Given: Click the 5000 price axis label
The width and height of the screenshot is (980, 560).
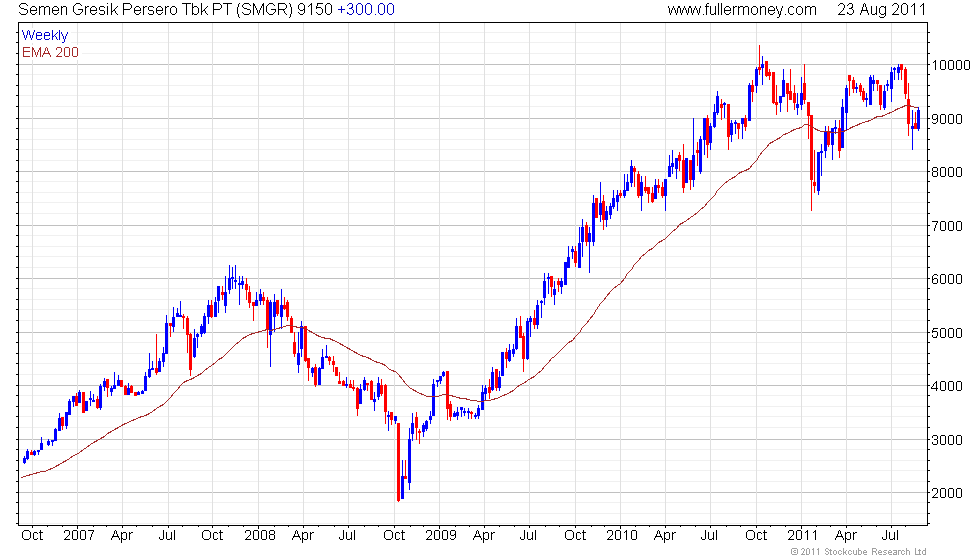Looking at the screenshot, I should click(x=948, y=332).
